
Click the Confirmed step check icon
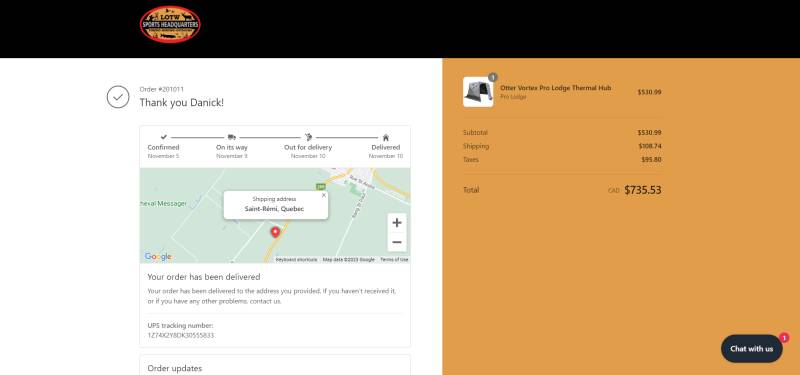[163, 137]
